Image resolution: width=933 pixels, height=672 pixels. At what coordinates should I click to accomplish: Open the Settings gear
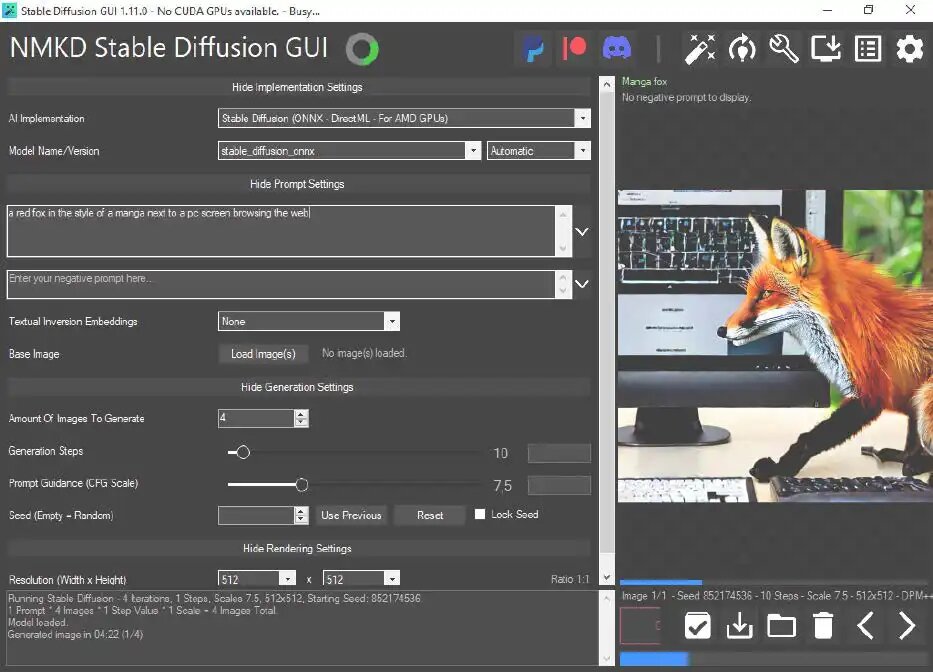(x=908, y=47)
